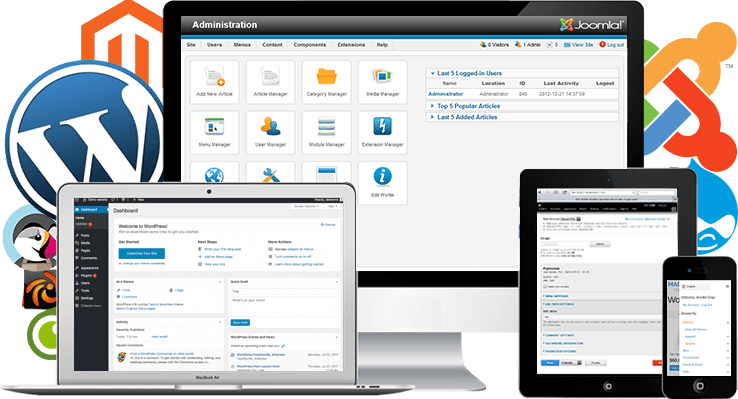Click the Administrator user name link
The height and width of the screenshot is (399, 738).
coord(445,94)
